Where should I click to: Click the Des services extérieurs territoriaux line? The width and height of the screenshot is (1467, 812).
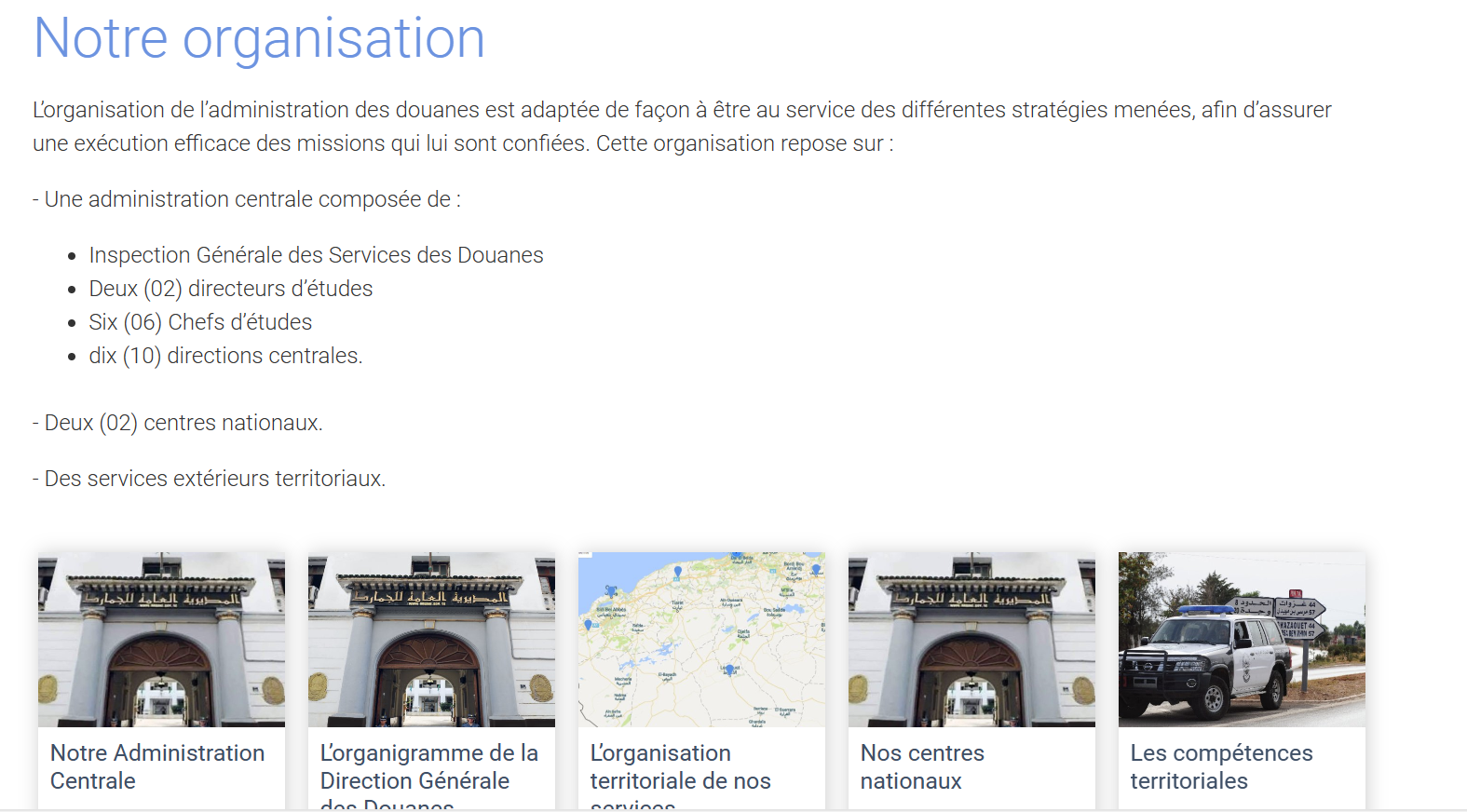pos(210,479)
